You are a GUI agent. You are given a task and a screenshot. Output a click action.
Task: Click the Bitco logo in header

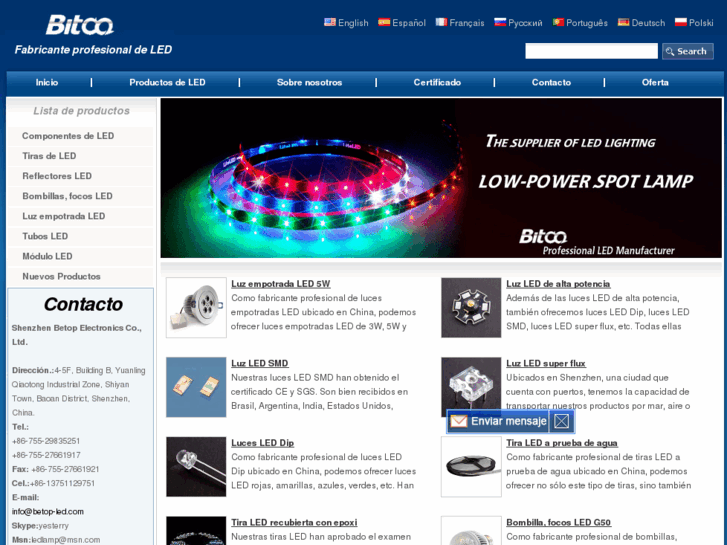click(79, 25)
